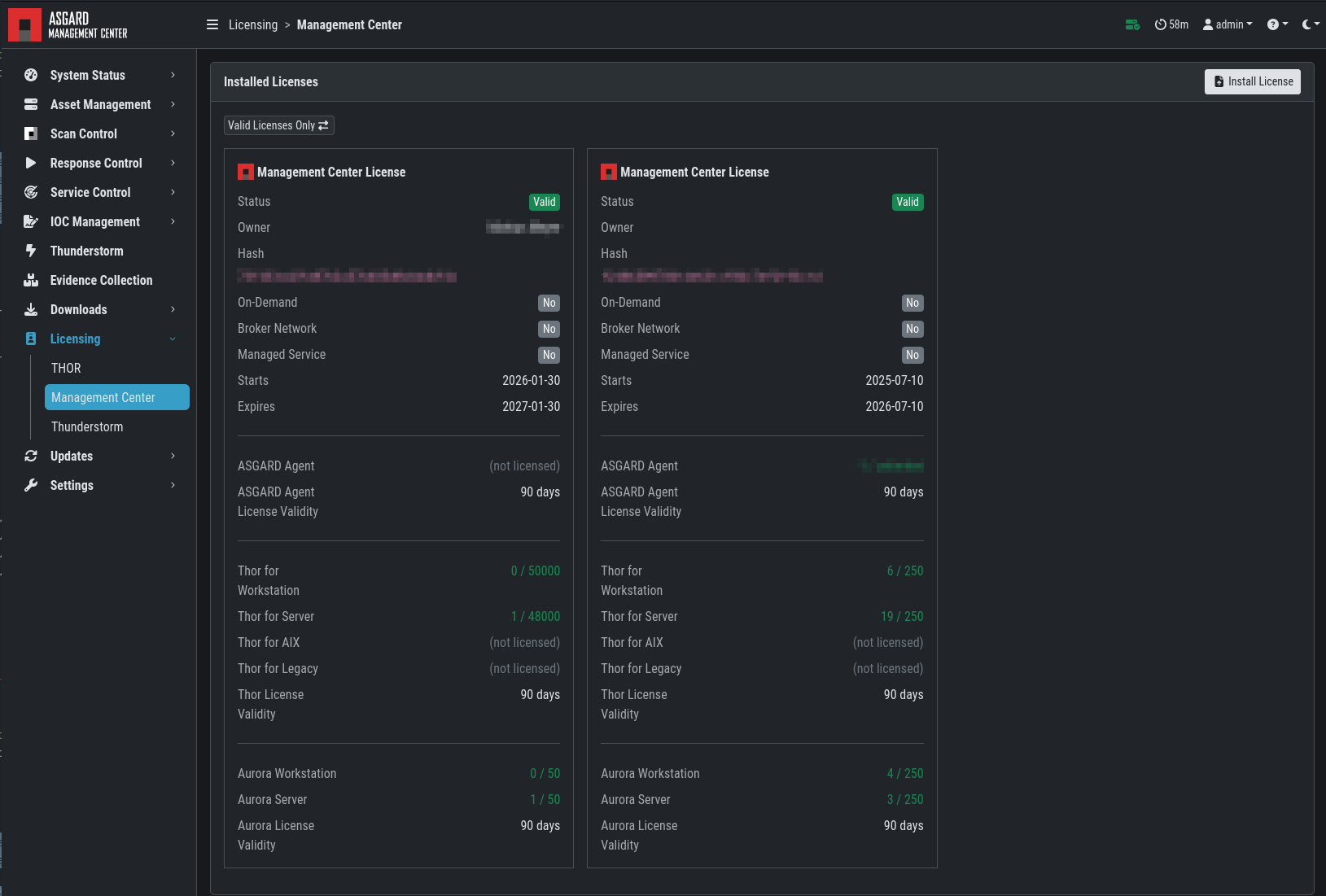Click the Scan Control icon
Screen dimensions: 1326x896
tap(31, 133)
